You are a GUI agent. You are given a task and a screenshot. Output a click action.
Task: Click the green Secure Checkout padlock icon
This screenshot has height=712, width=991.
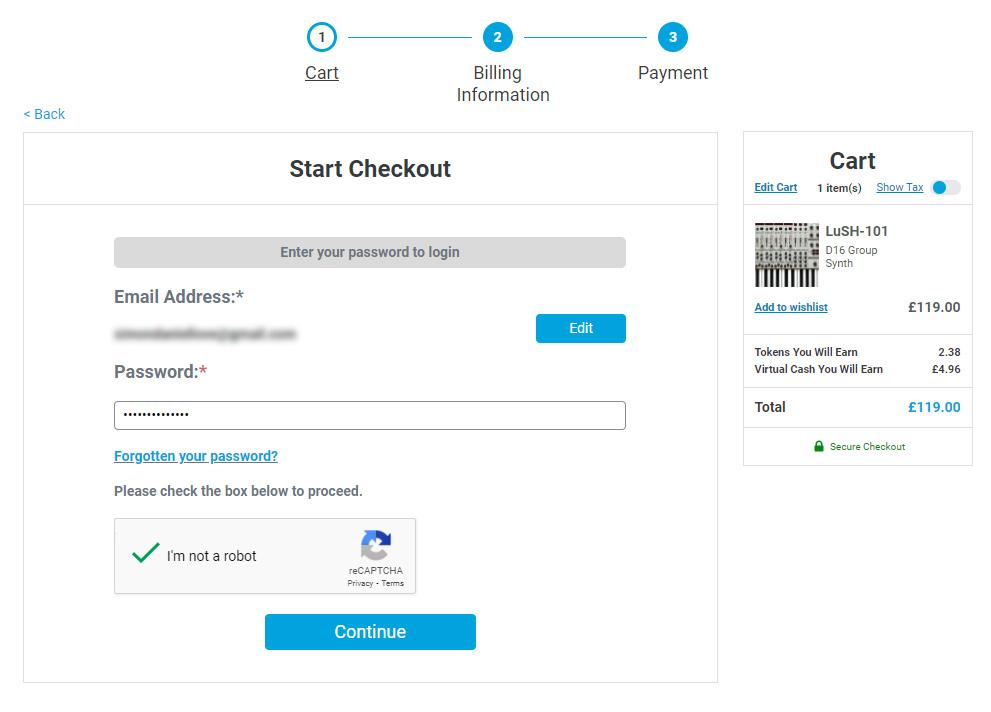pos(822,447)
